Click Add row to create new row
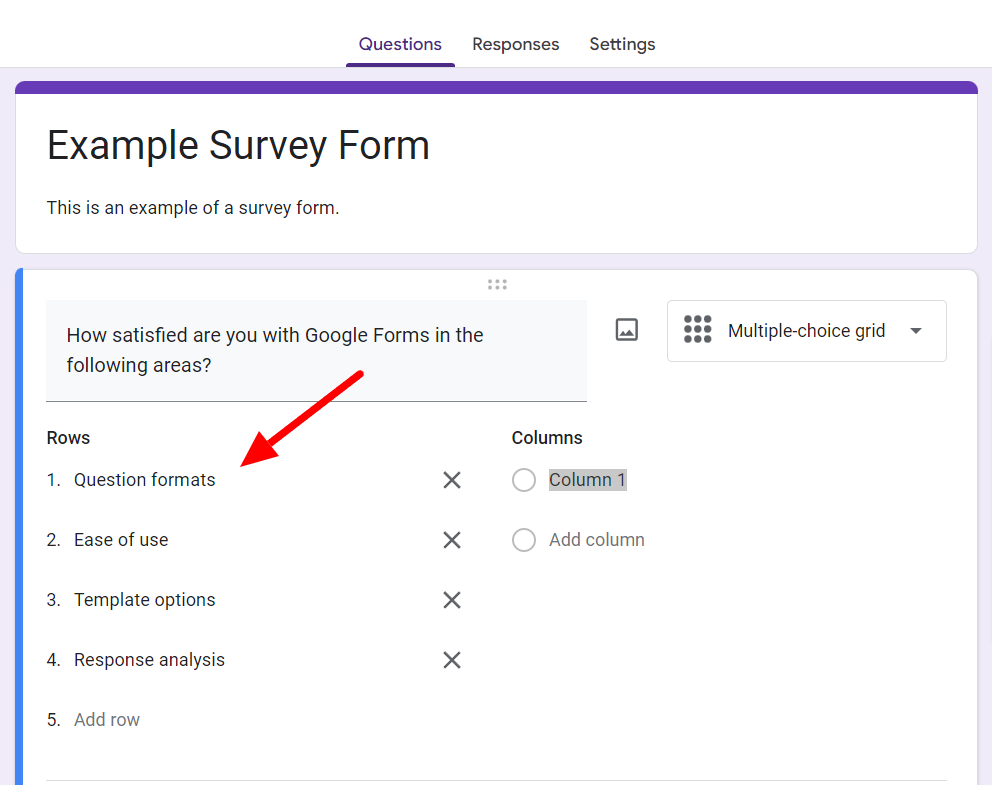Screen dimensions: 992x785 tap(107, 720)
